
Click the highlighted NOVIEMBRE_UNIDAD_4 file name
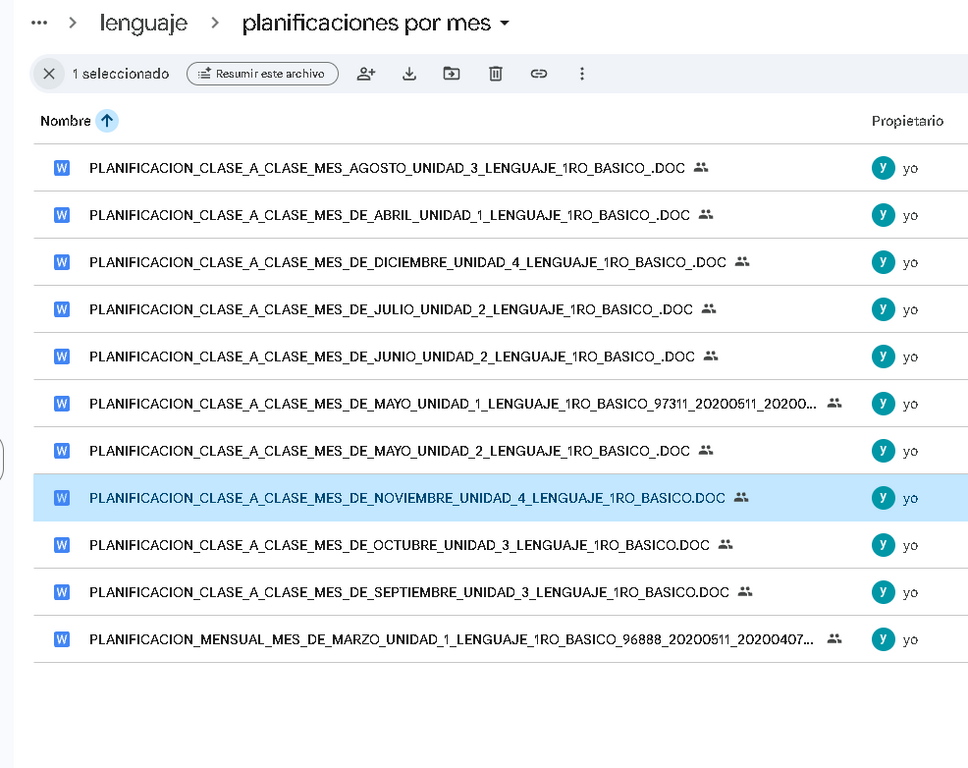tap(407, 498)
